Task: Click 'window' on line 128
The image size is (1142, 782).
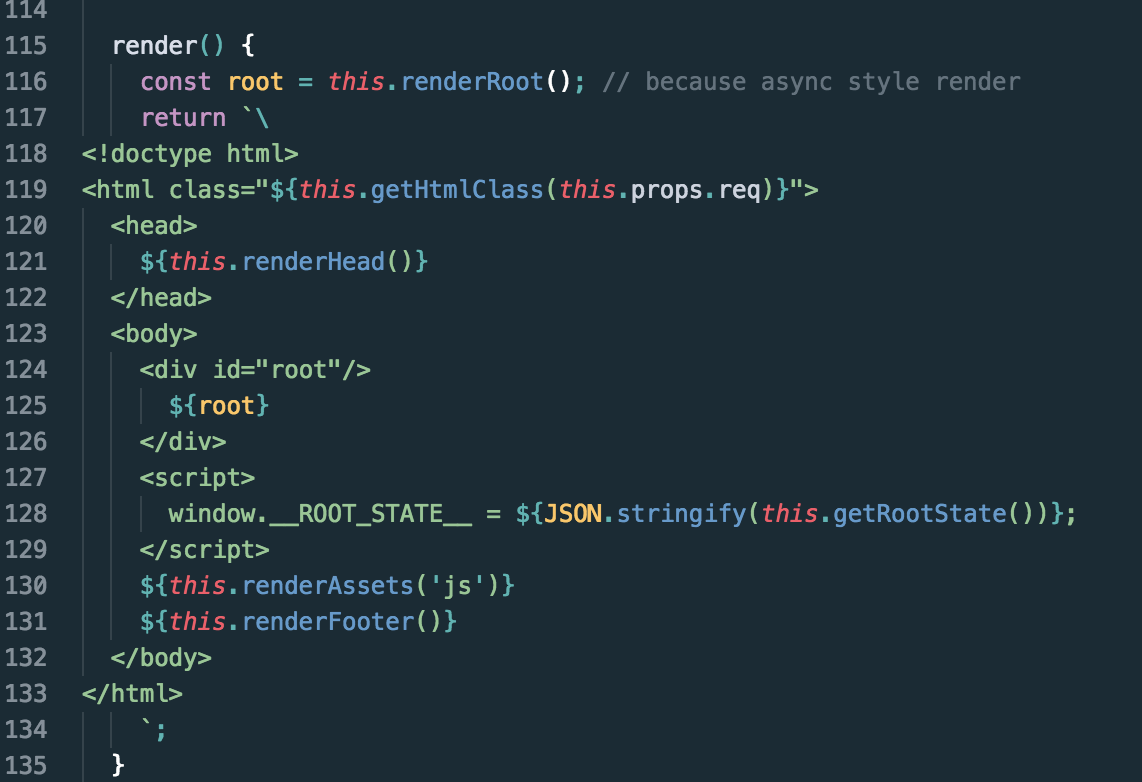Action: 212,514
